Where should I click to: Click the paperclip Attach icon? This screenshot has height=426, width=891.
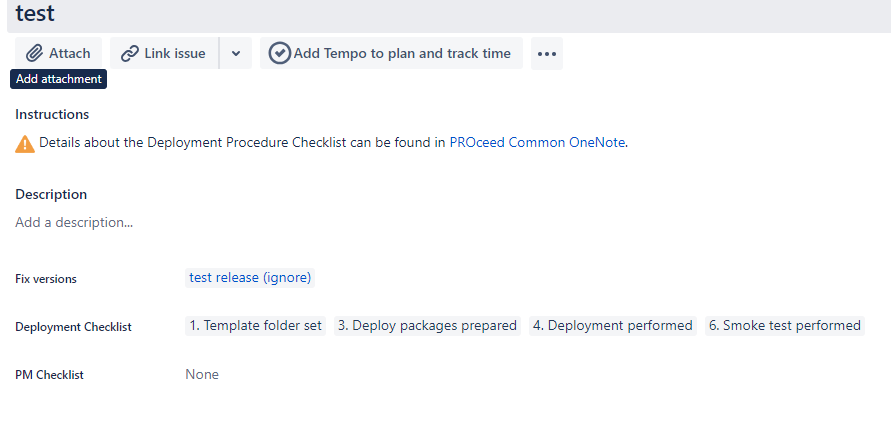(x=35, y=54)
